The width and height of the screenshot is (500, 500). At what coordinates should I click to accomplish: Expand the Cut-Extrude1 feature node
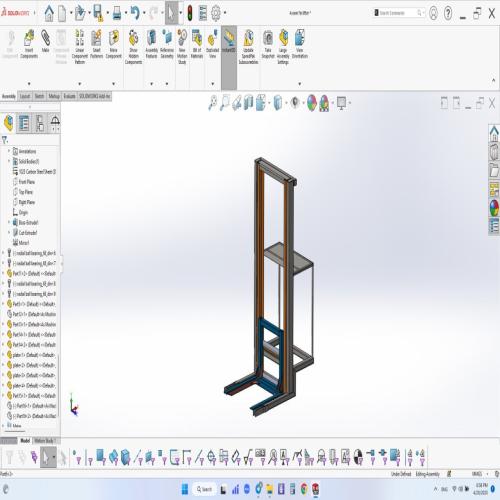[x=9, y=232]
